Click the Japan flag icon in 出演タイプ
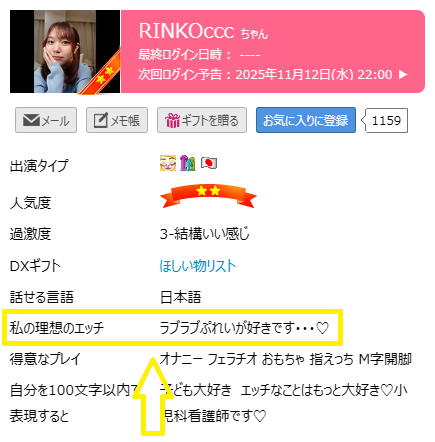Image resolution: width=435 pixels, height=442 pixels. (x=209, y=163)
